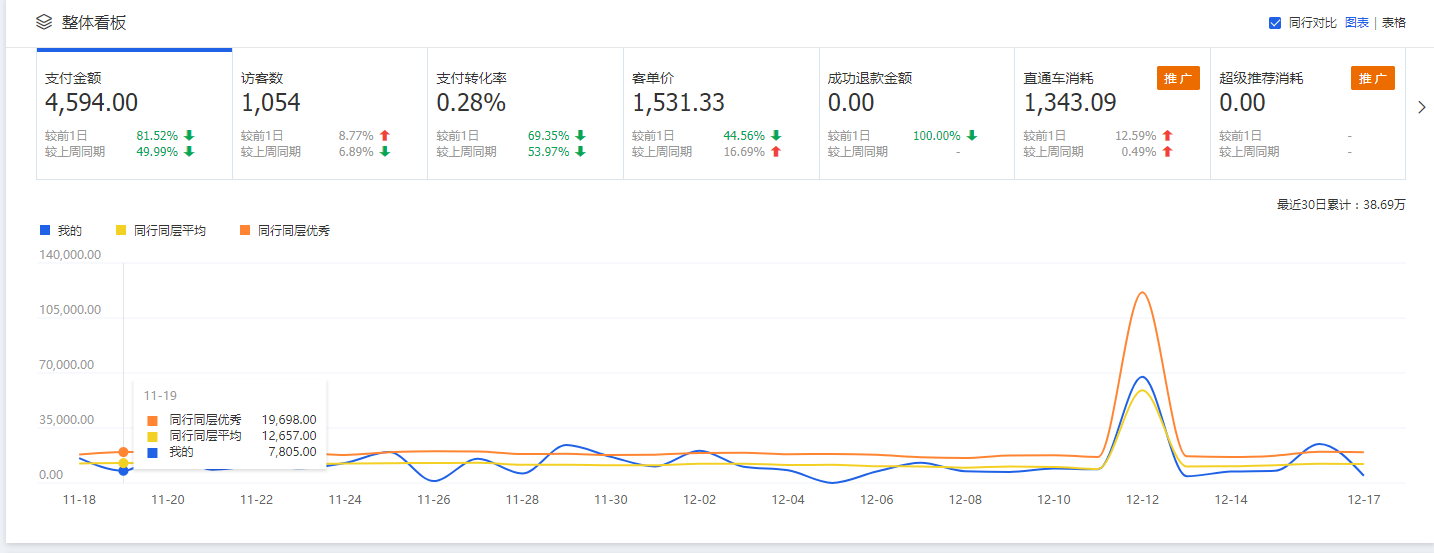The width and height of the screenshot is (1434, 553).
Task: Select the 访客数 metric card
Action: point(329,114)
